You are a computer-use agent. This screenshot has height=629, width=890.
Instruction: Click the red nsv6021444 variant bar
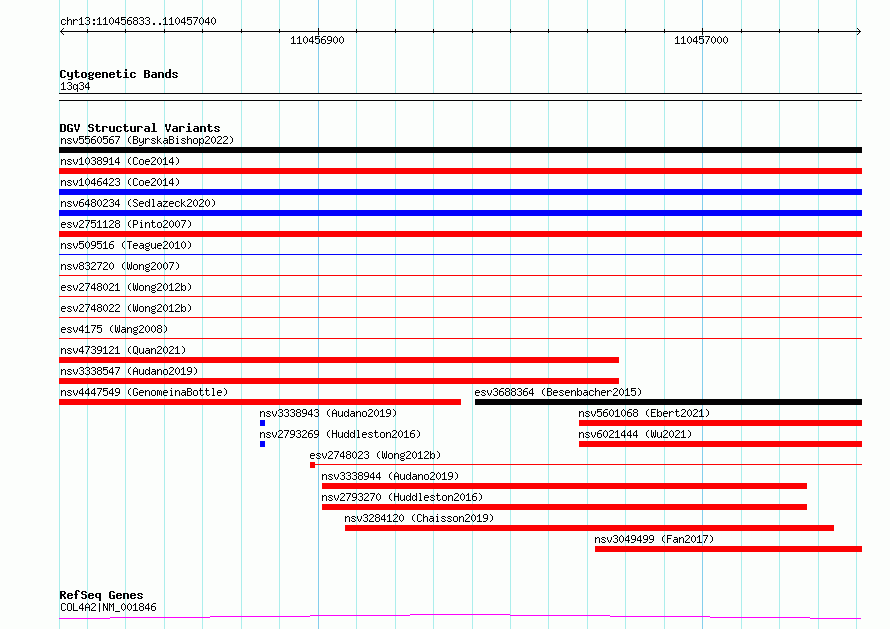click(720, 444)
